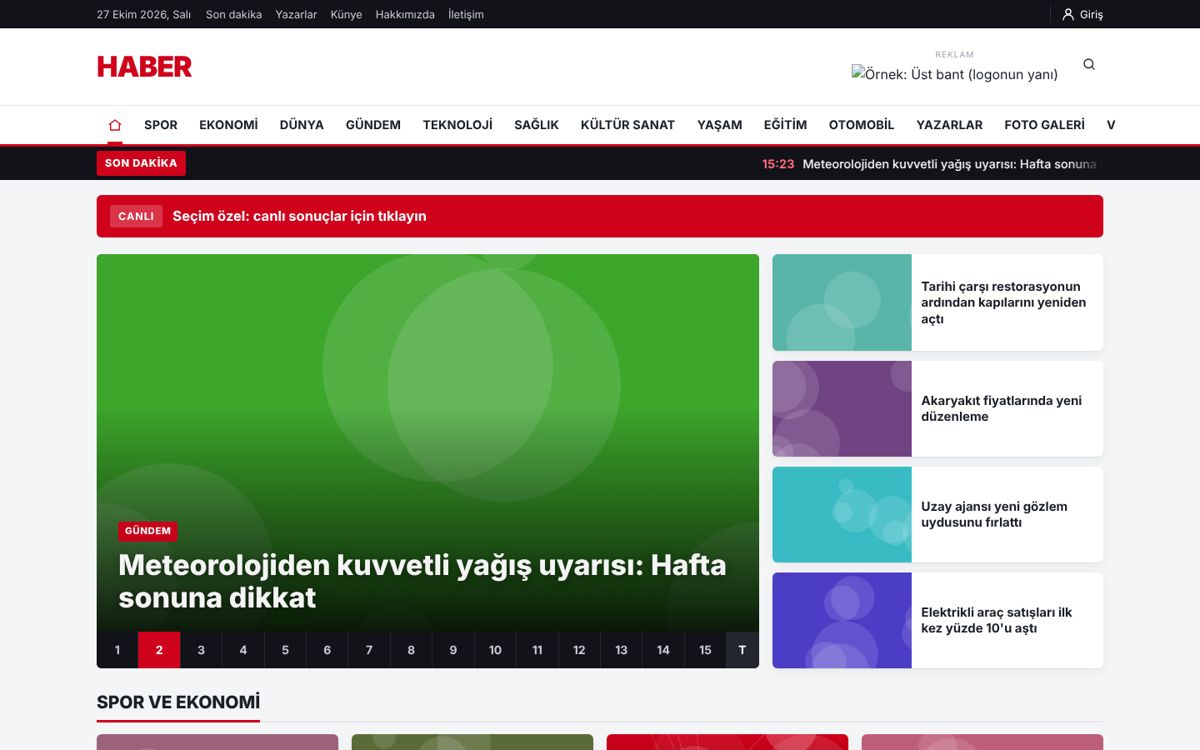The height and width of the screenshot is (750, 1200).
Task: Click the date 27 Ekim 2026, Salı
Action: (x=144, y=15)
